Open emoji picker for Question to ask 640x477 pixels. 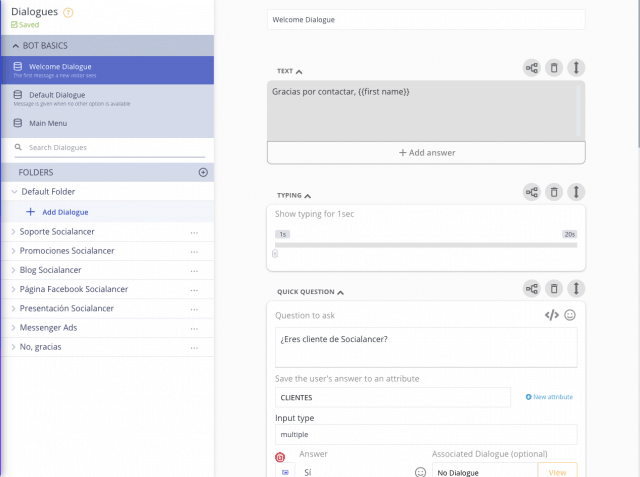tap(570, 315)
